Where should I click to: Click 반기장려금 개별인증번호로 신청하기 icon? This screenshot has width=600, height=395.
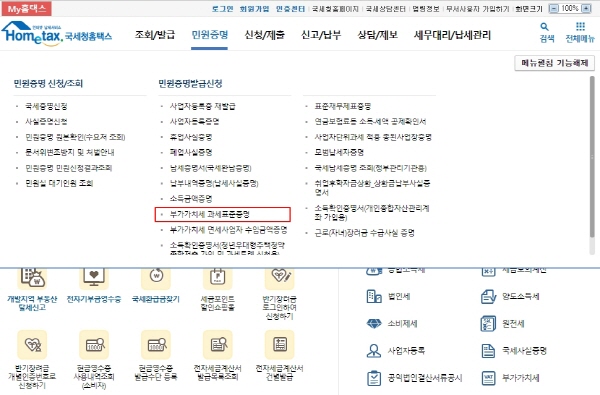[x=32, y=345]
